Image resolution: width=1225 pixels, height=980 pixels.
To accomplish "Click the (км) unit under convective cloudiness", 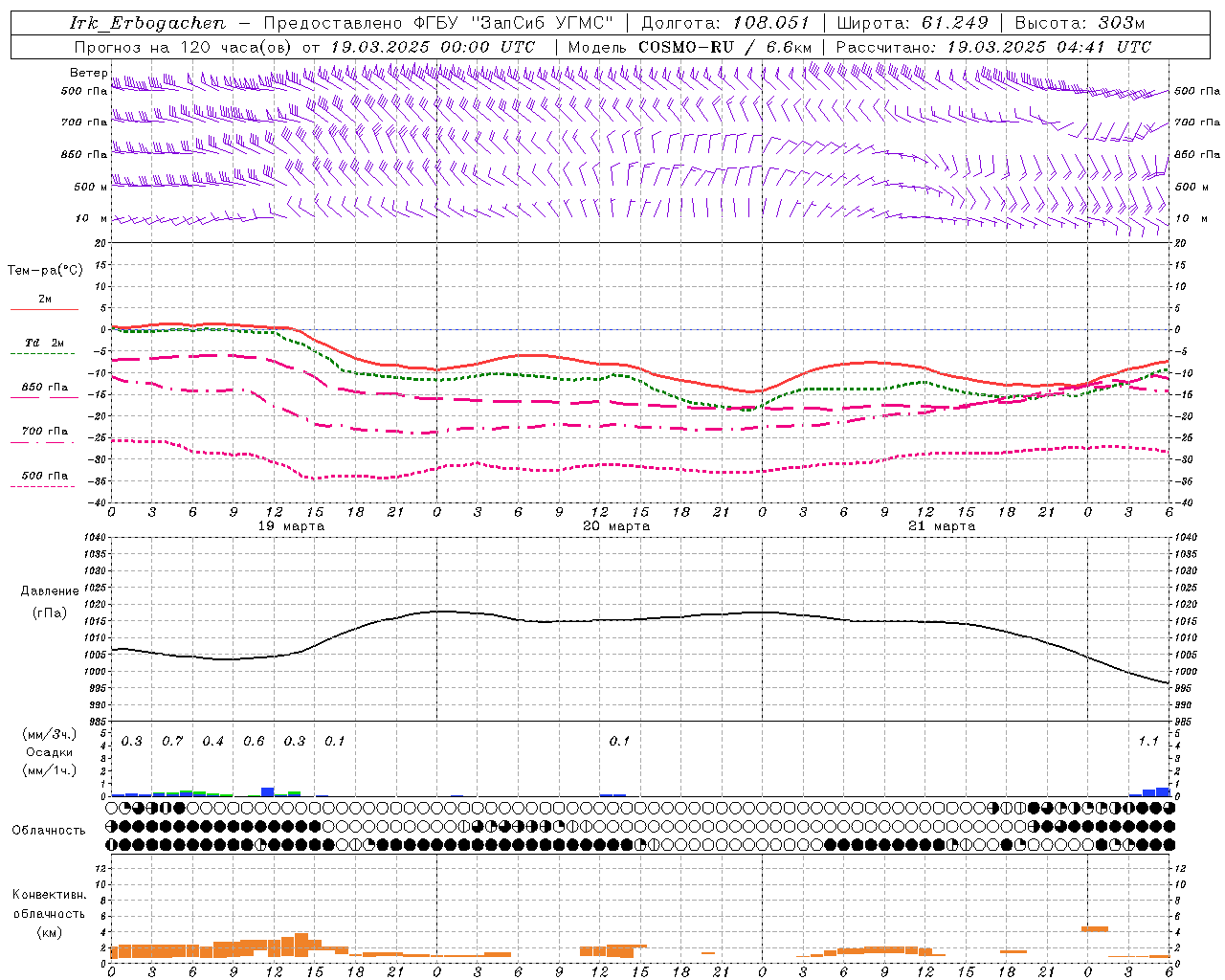I will click(49, 931).
